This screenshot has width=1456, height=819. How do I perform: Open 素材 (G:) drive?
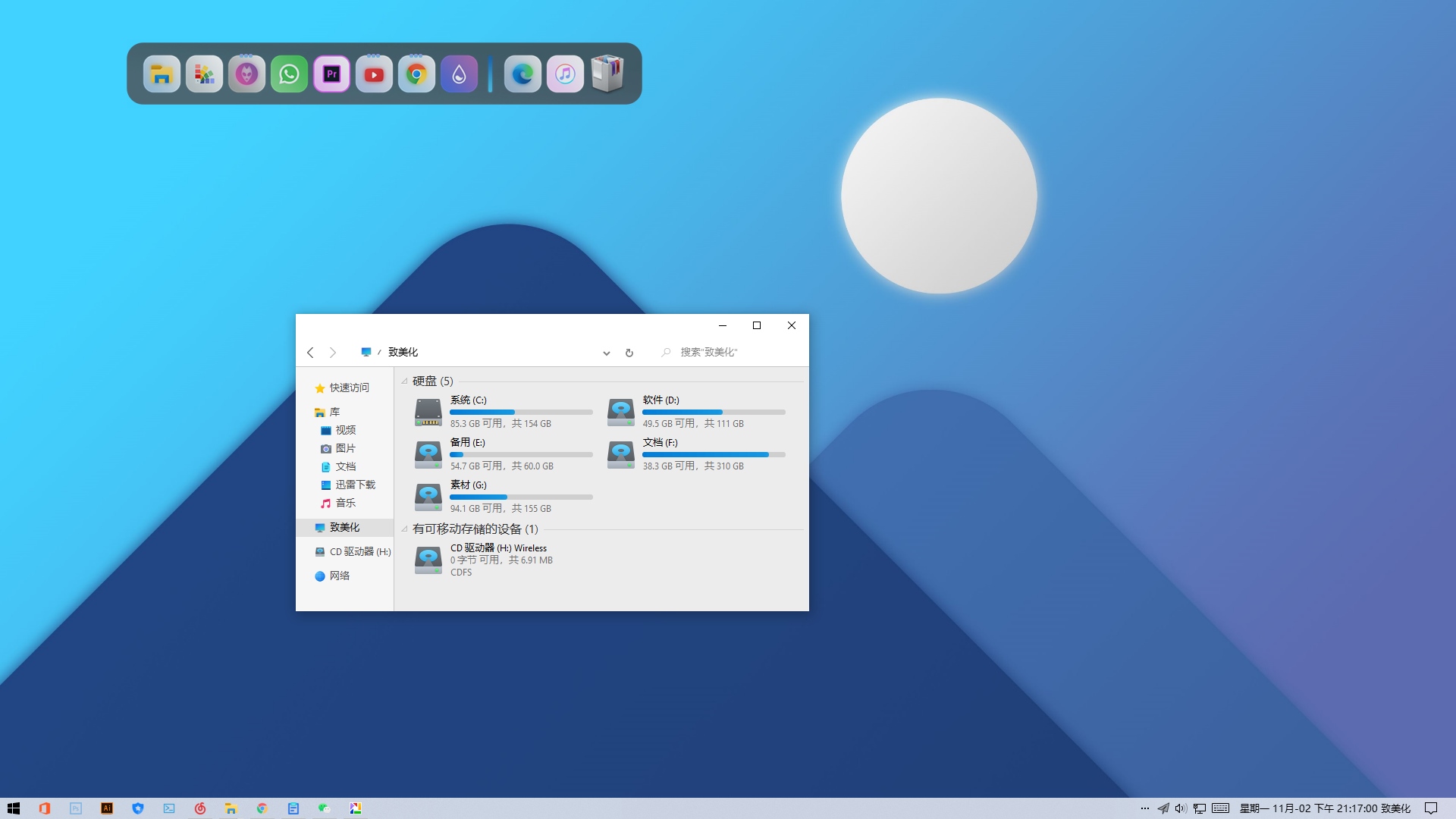(504, 497)
